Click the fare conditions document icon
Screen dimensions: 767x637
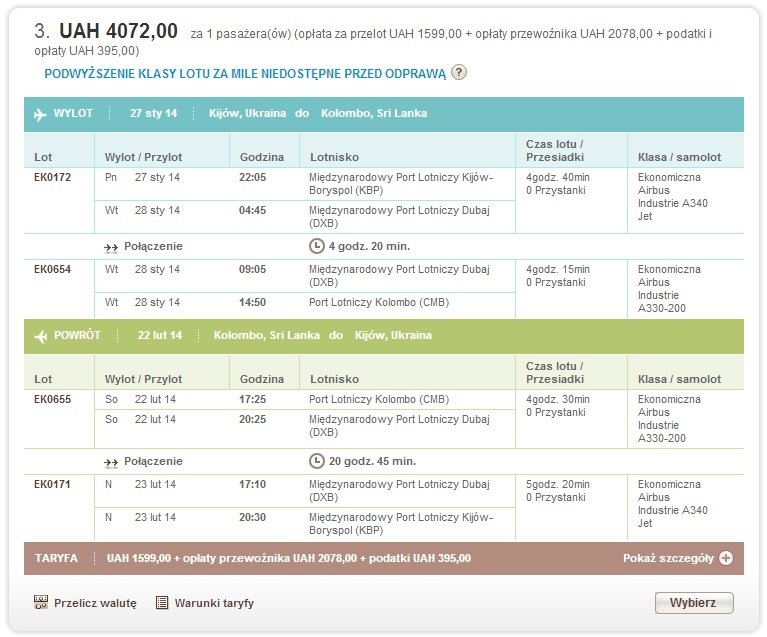pos(162,603)
